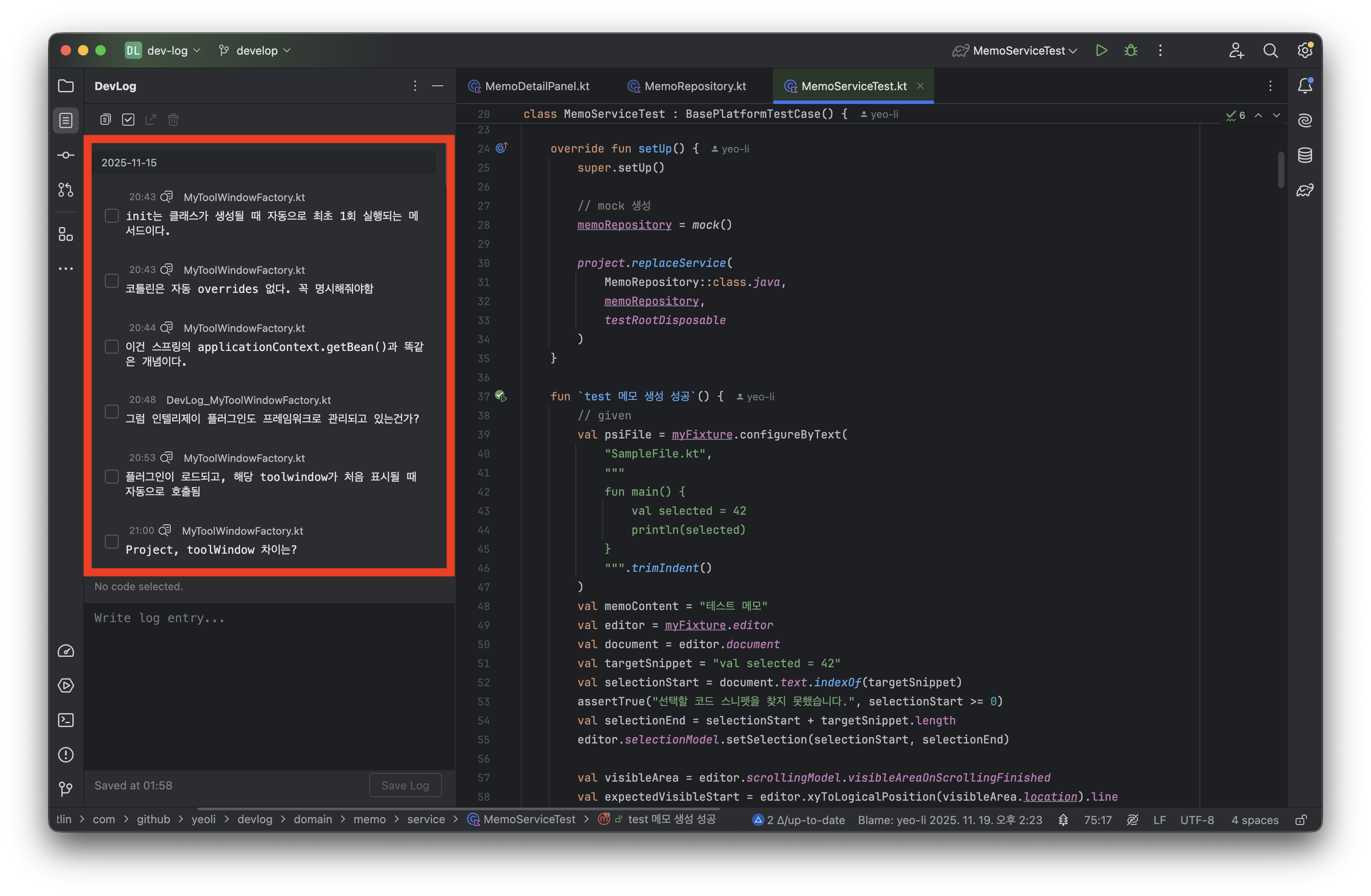Click the "domain" breadcrumb in navigation bar

313,819
